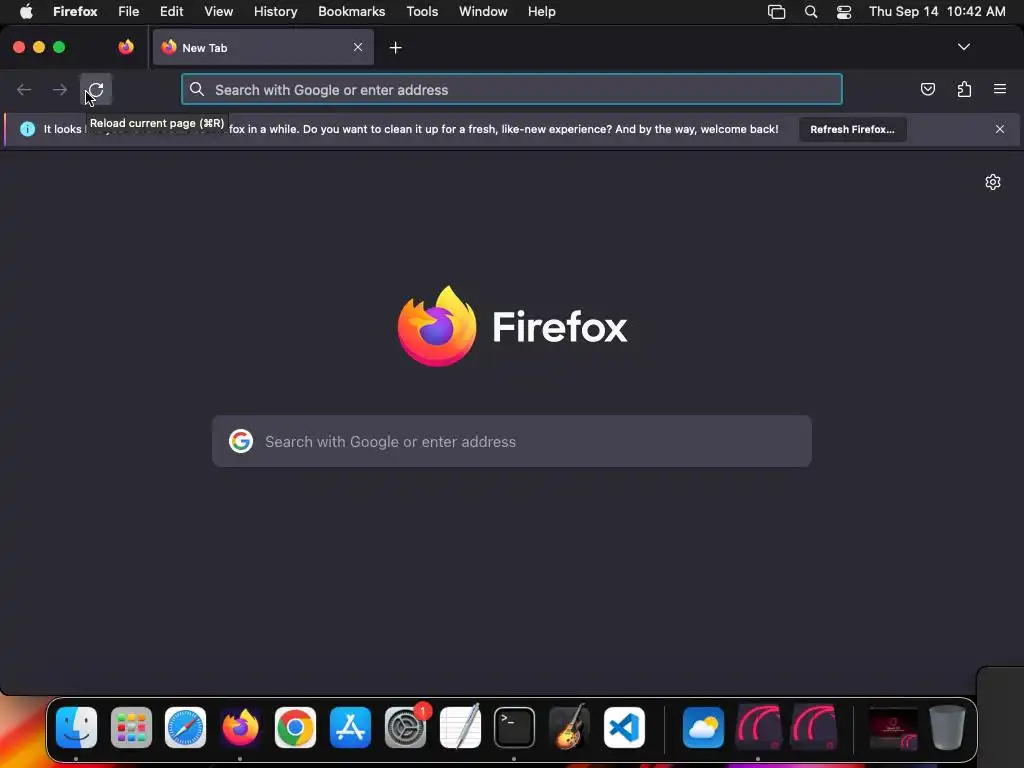Open the Trash in the Dock
1024x768 pixels.
[x=947, y=727]
